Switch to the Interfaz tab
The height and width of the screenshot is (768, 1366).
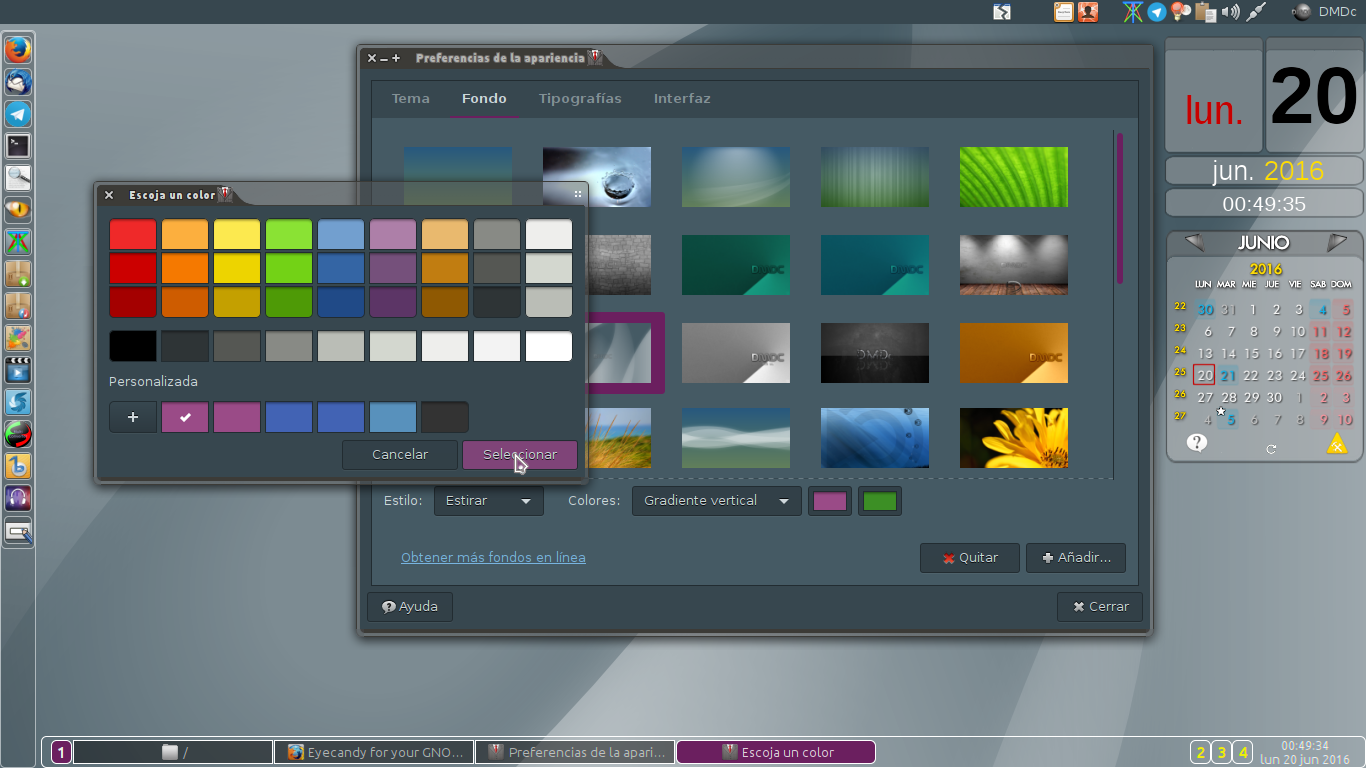682,98
